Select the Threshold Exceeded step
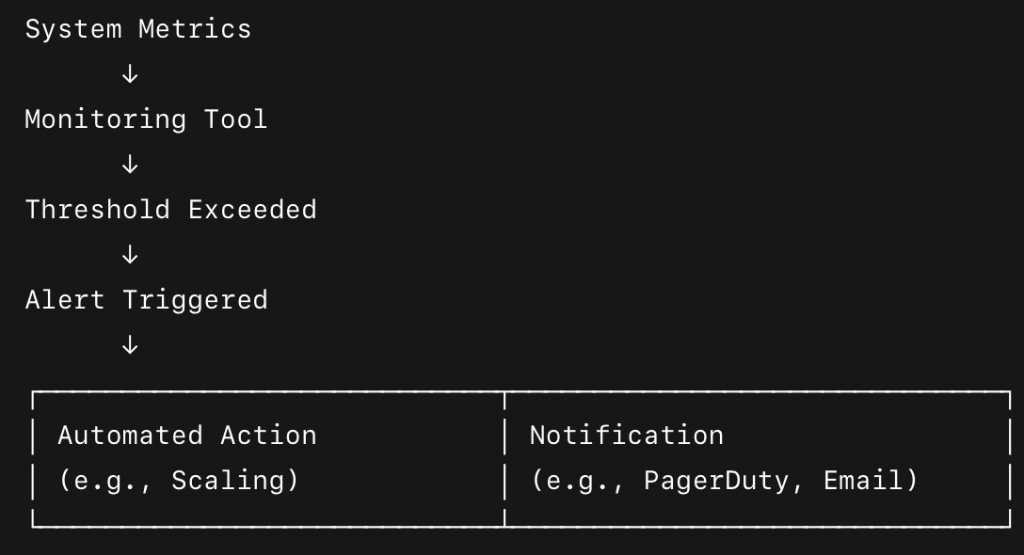The height and width of the screenshot is (555, 1024). coord(170,210)
